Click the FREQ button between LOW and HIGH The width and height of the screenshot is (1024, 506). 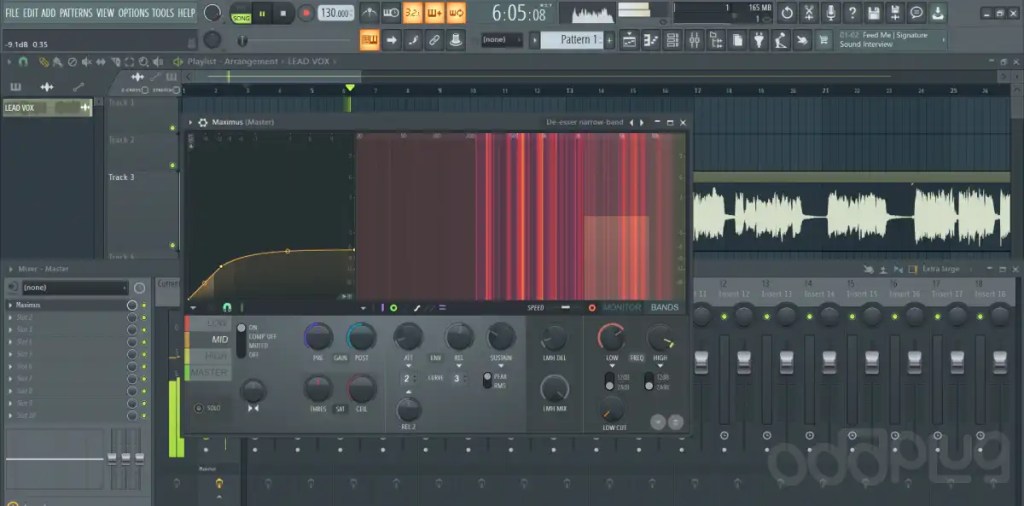[636, 358]
